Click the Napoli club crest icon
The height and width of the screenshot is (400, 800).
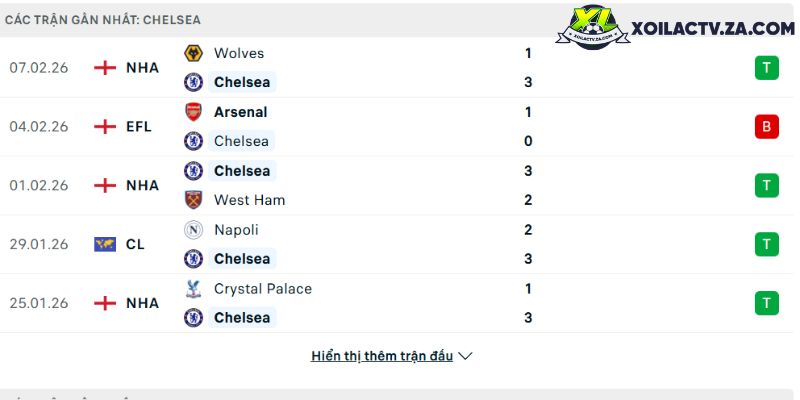pyautogui.click(x=193, y=230)
